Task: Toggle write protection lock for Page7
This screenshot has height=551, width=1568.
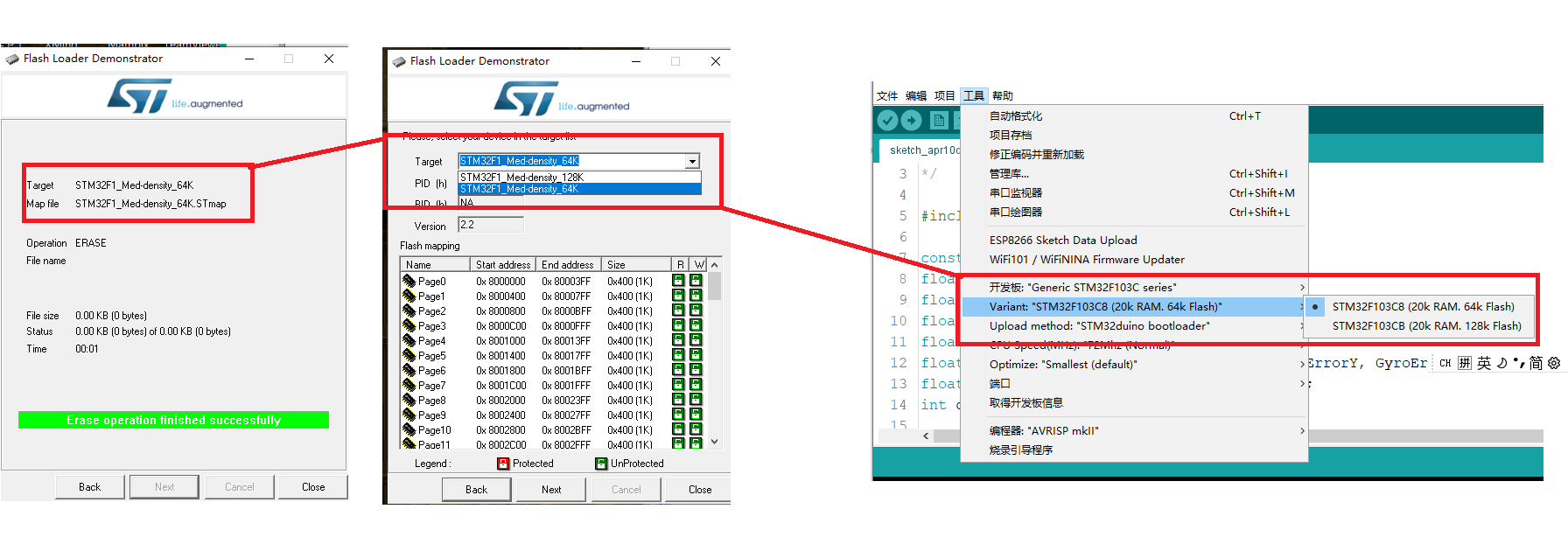Action: point(696,385)
